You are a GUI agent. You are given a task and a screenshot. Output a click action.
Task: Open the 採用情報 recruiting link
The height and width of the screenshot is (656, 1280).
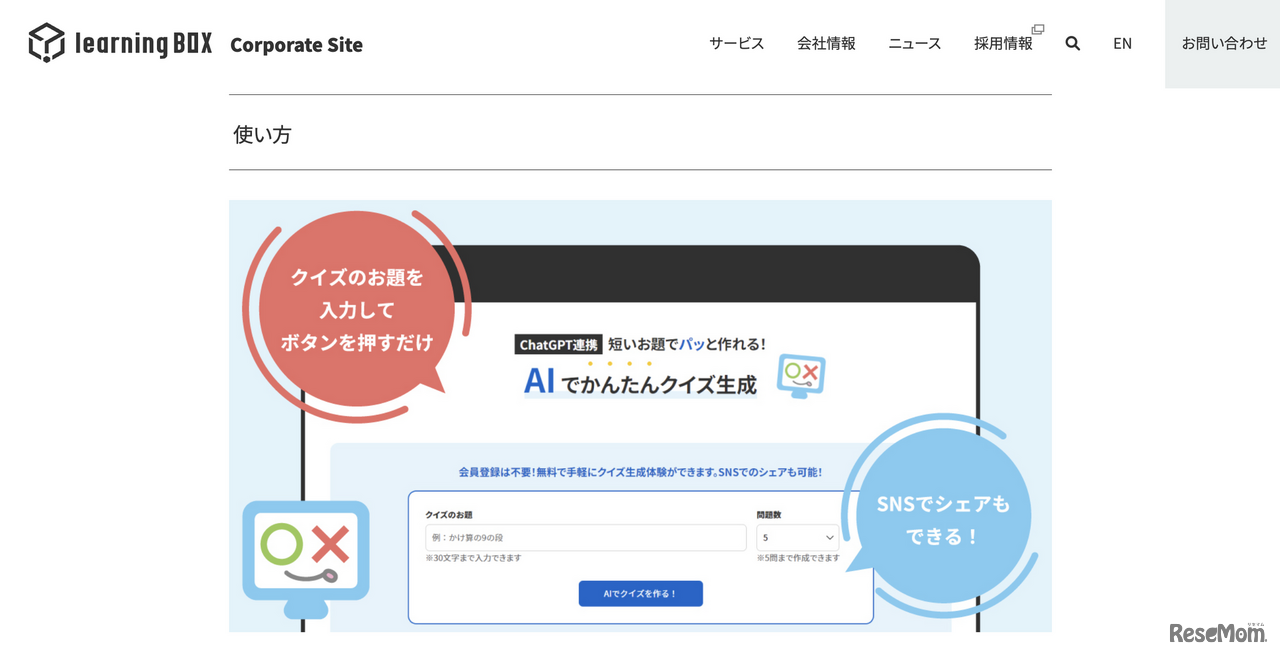pos(1003,43)
